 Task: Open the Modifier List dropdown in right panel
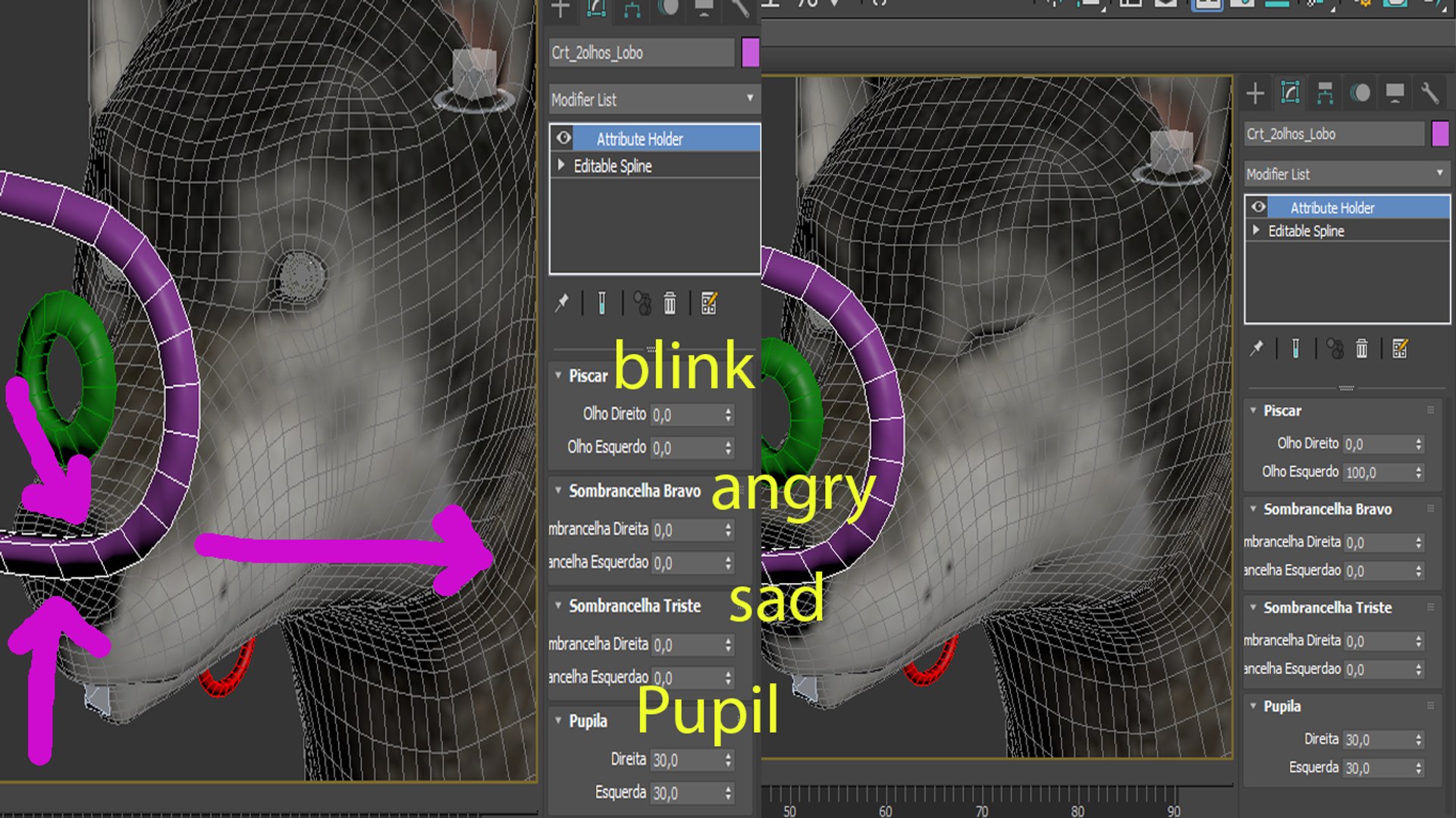1347,174
